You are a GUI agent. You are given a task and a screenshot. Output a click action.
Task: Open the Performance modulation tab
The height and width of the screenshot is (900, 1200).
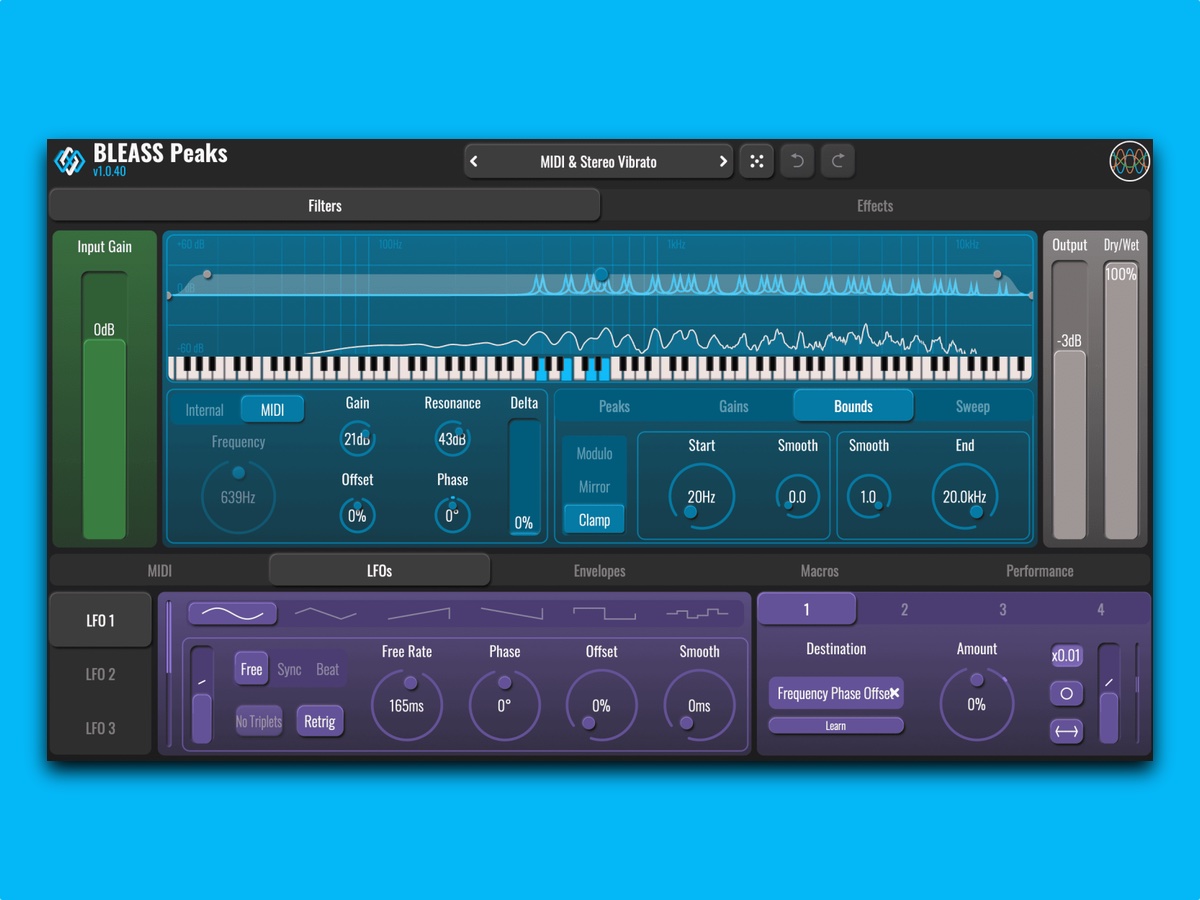pos(1040,570)
